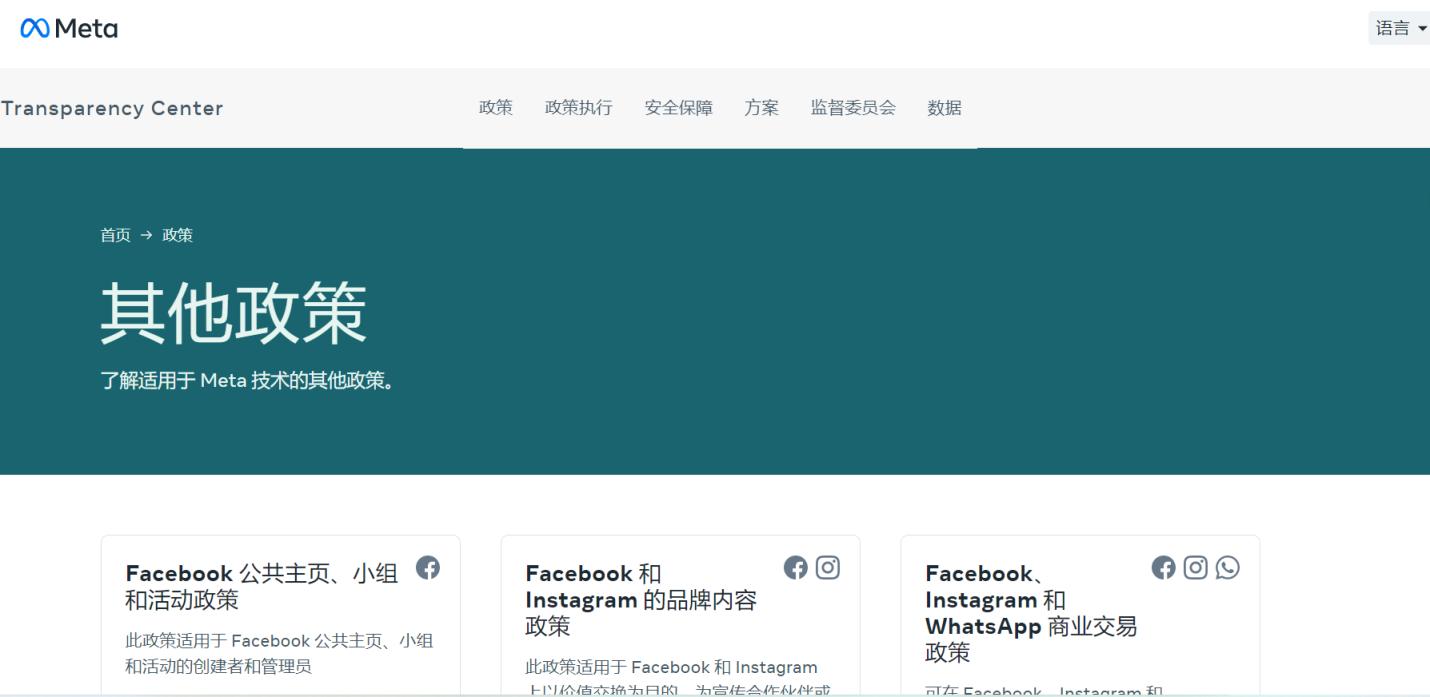Select 政策执行 in the navigation bar
Image resolution: width=1430 pixels, height=697 pixels.
(x=579, y=107)
